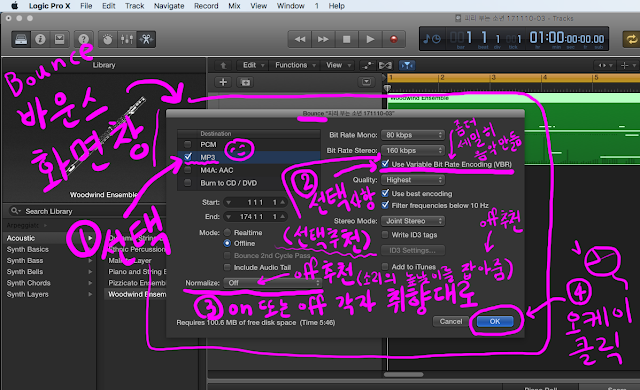Viewport: 640px width, 390px height.
Task: Click the Duplicate Track button
Action: [245, 82]
